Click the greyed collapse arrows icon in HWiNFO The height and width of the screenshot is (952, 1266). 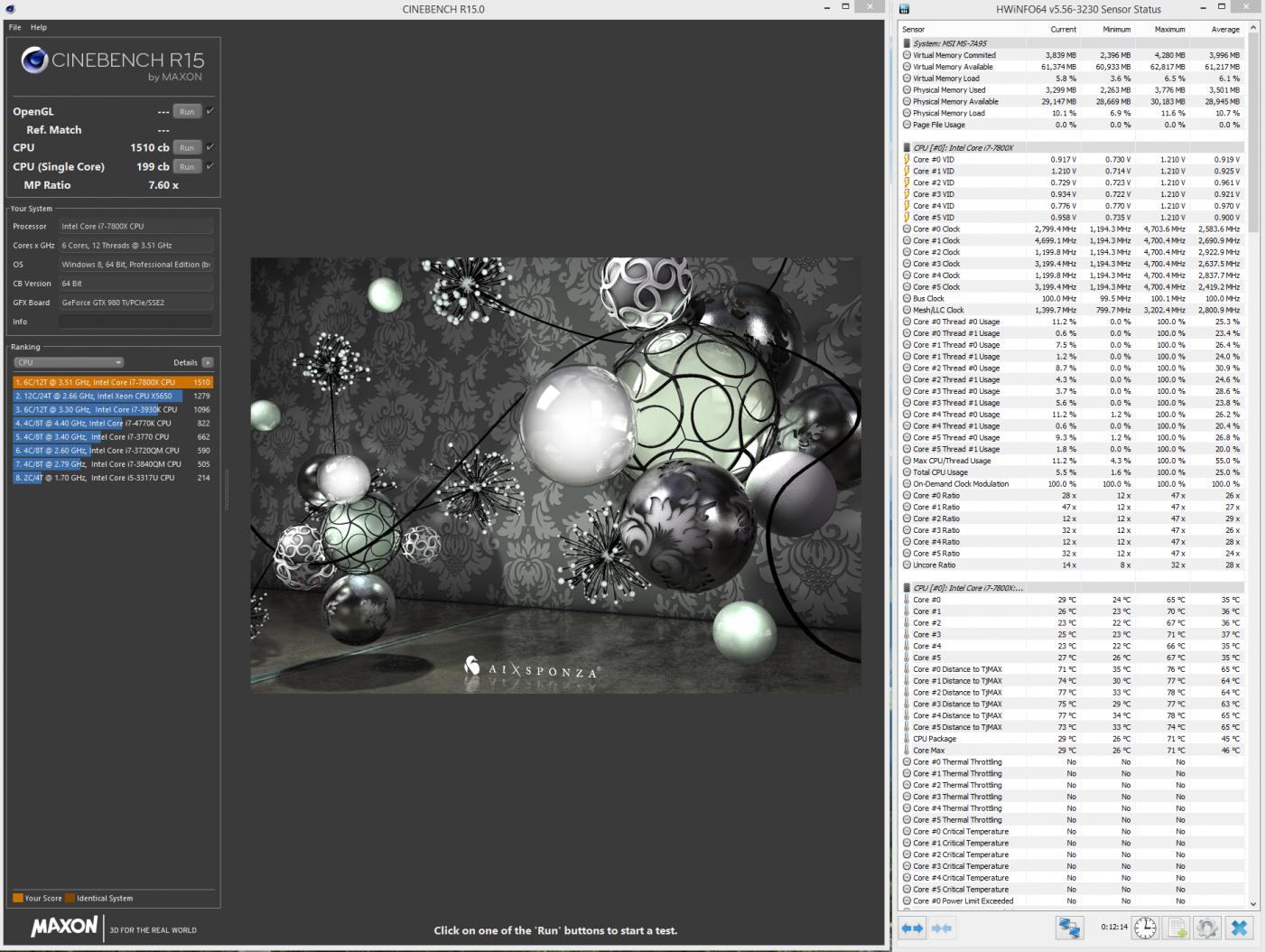[x=942, y=928]
